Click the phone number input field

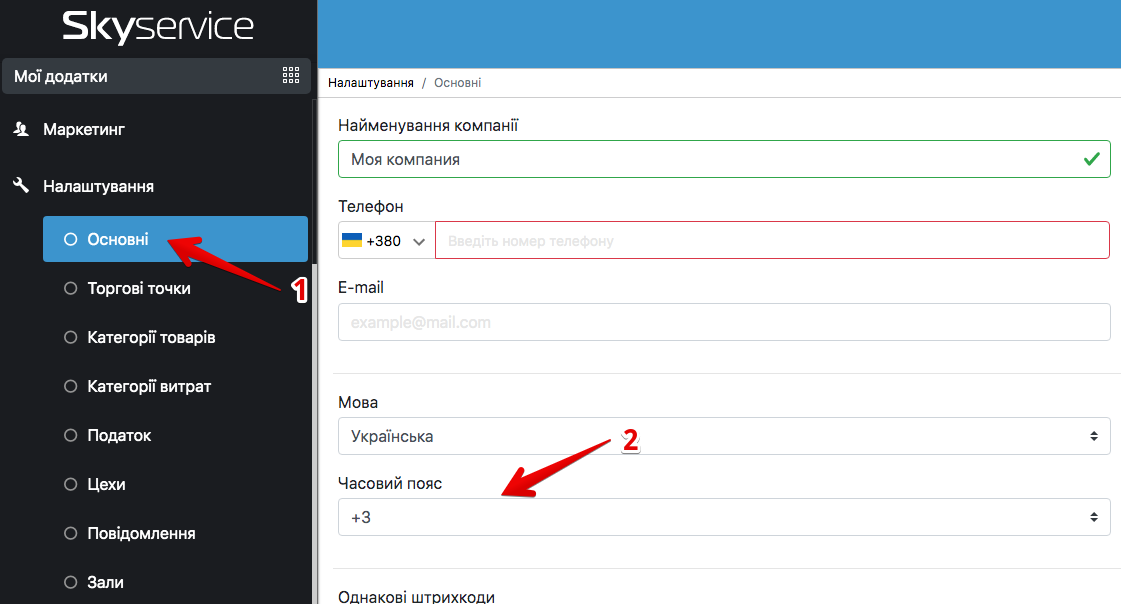pyautogui.click(x=771, y=241)
